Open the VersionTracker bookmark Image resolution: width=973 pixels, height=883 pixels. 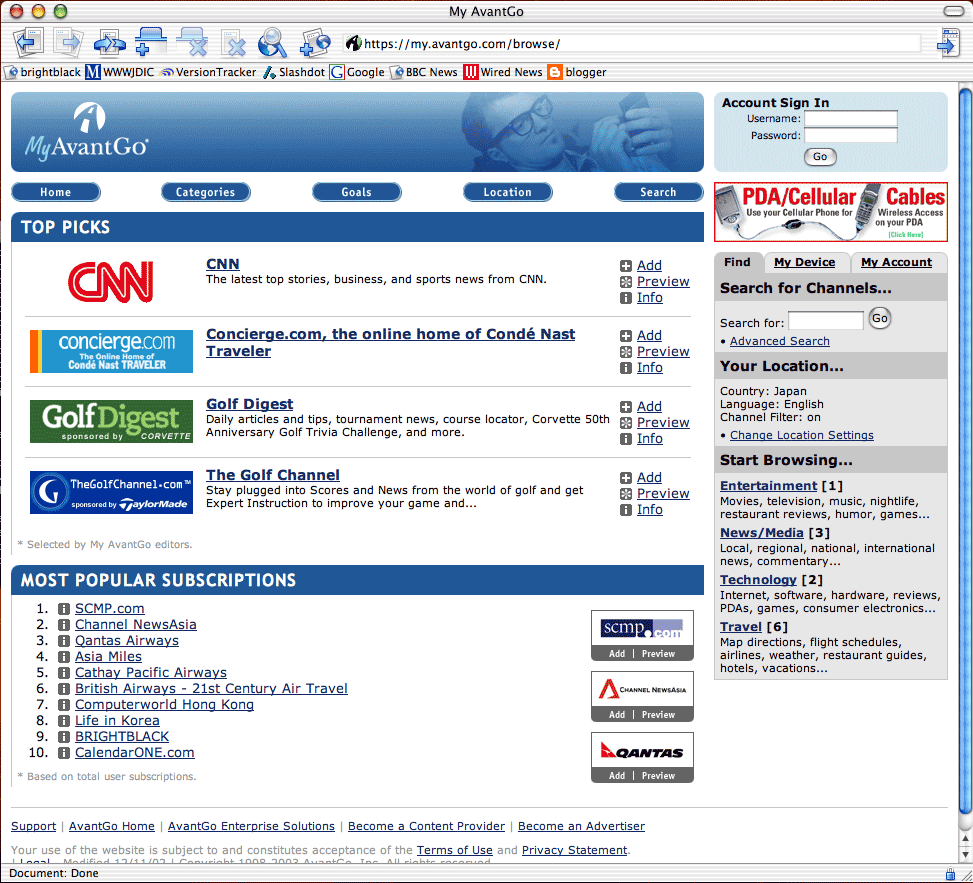208,72
